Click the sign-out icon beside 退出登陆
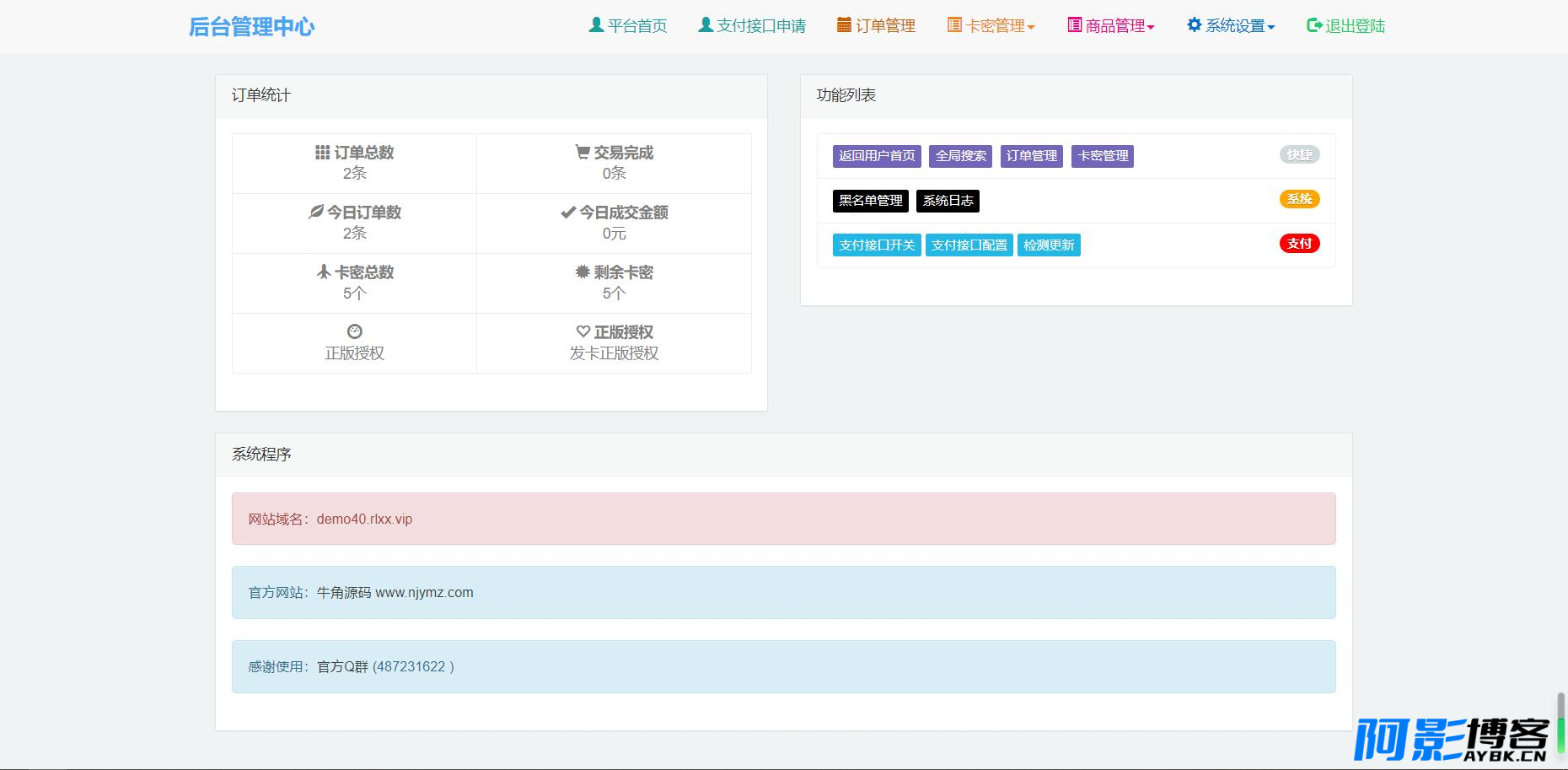 pos(1314,25)
